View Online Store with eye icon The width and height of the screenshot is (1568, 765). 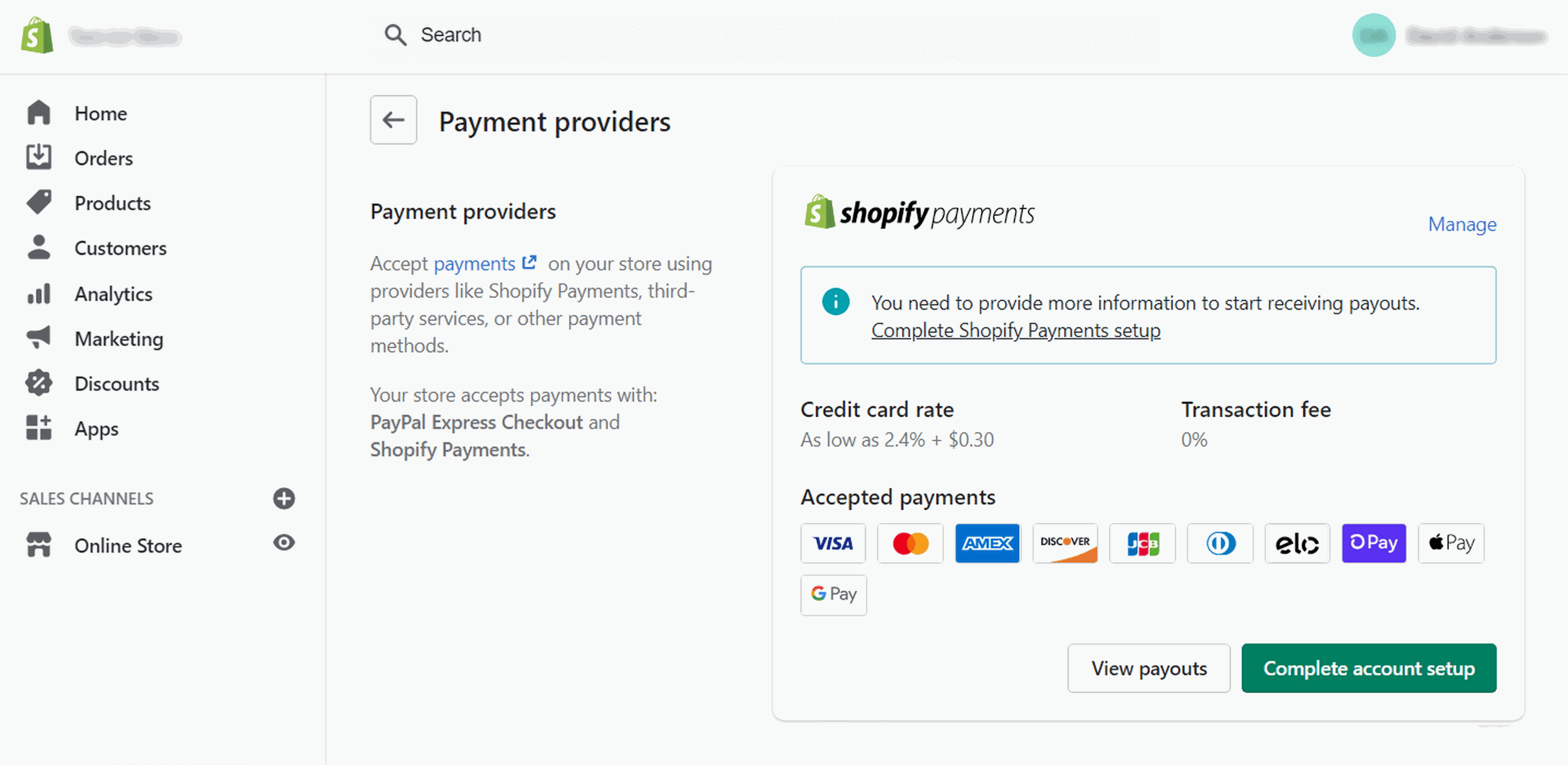pos(284,542)
